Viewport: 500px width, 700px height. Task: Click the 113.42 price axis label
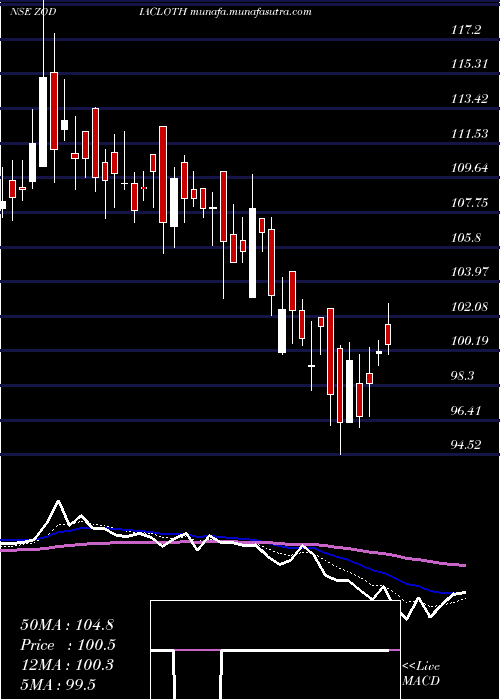(469, 99)
